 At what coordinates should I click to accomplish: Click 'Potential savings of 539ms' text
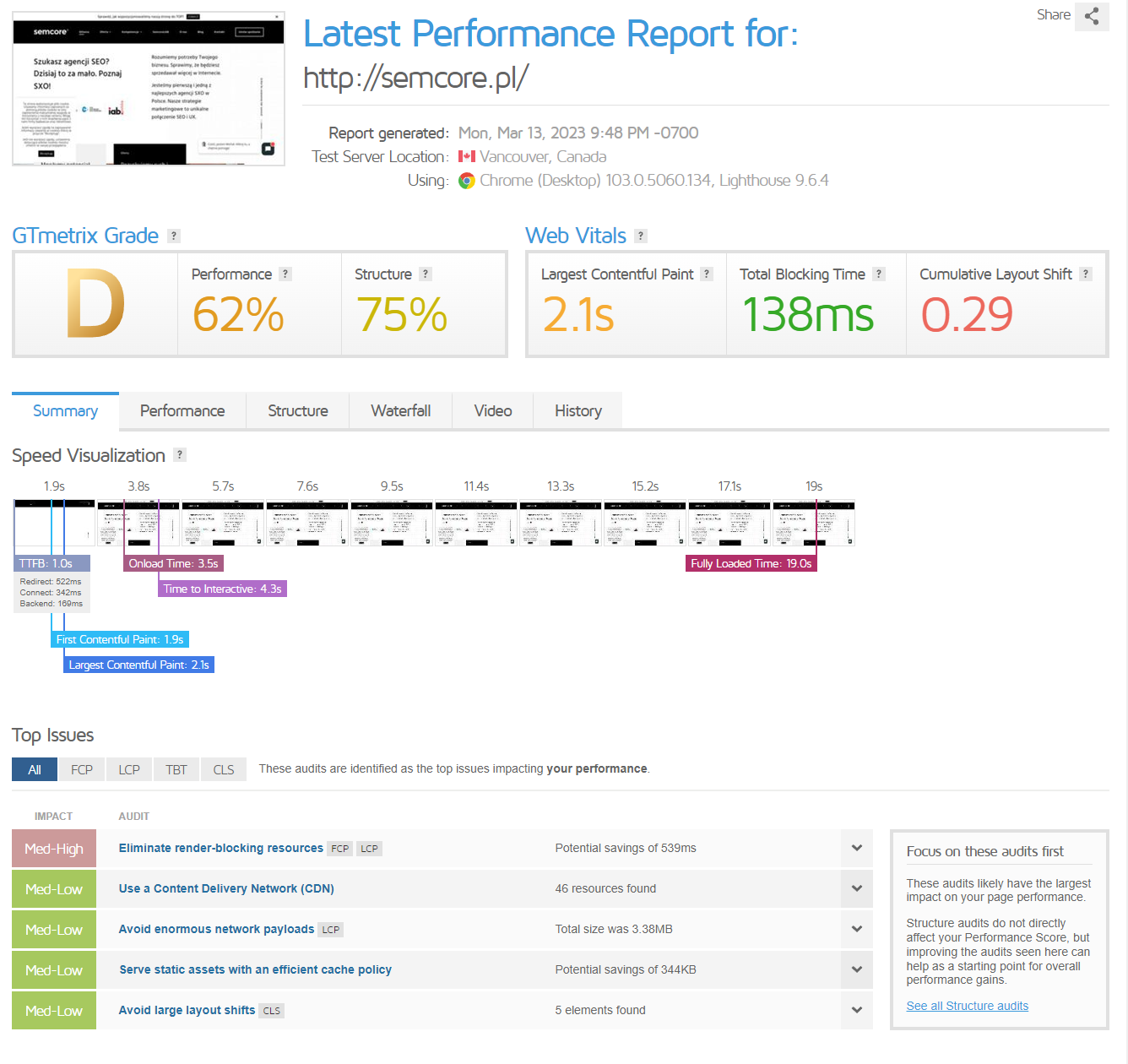626,849
